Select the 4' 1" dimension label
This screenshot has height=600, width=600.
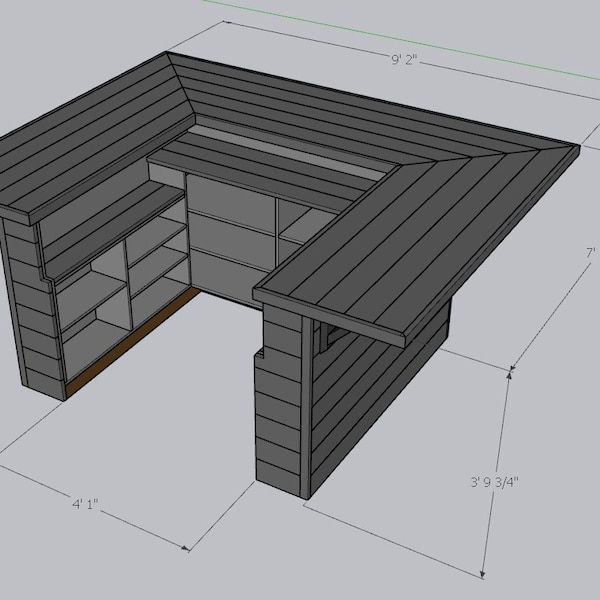pyautogui.click(x=85, y=504)
